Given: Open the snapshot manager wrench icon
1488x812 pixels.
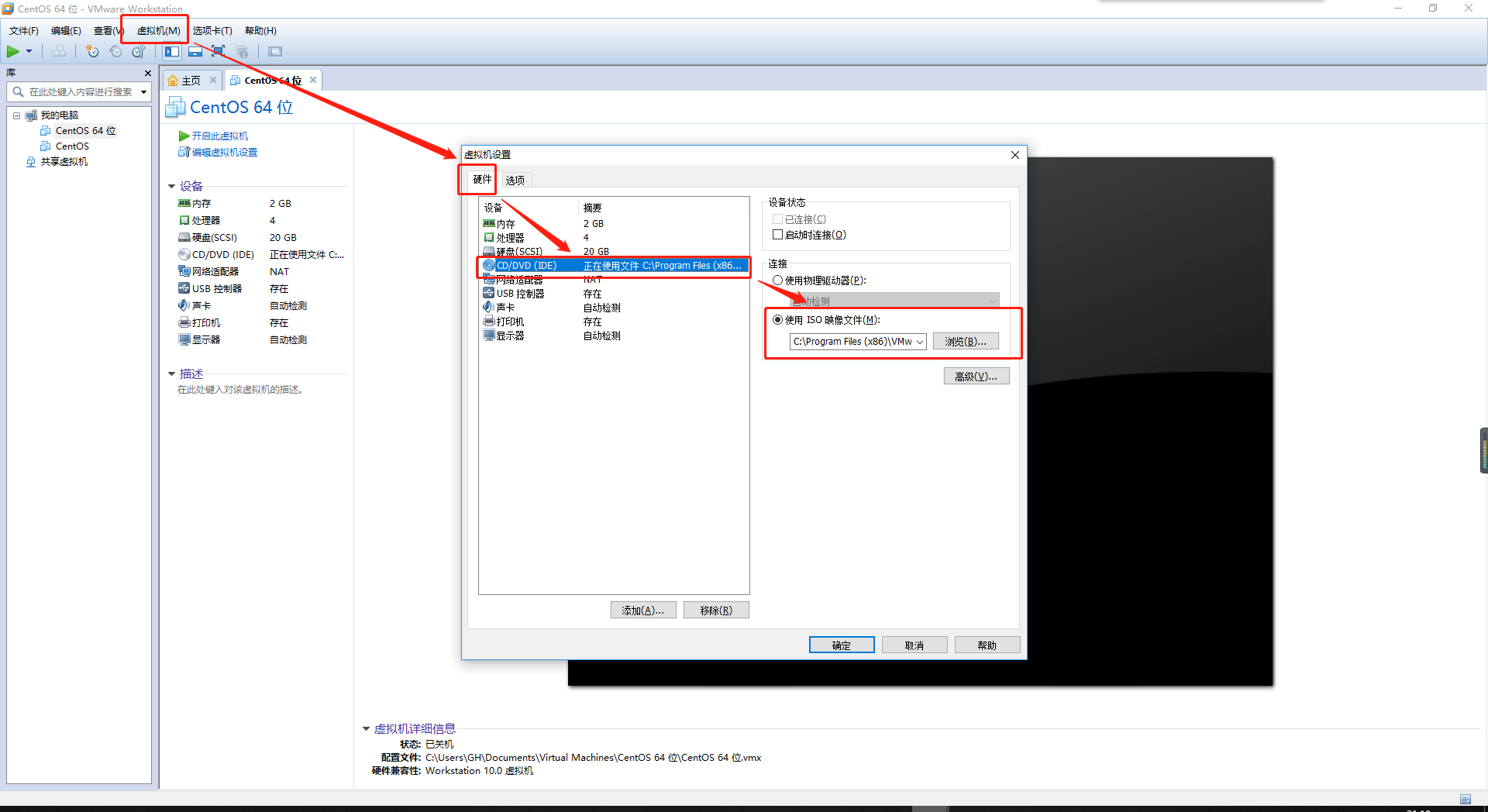Looking at the screenshot, I should (139, 52).
